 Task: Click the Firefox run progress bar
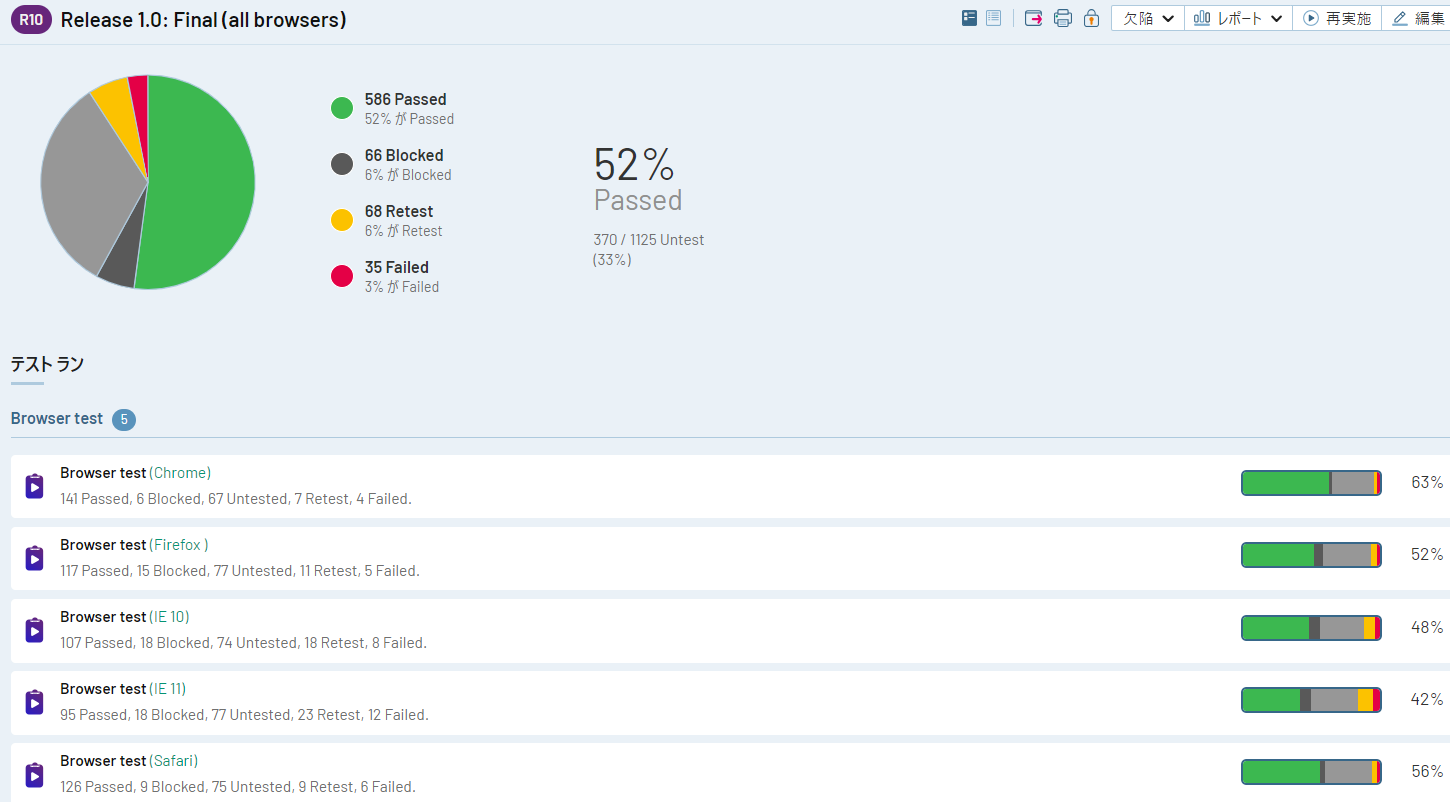1311,555
